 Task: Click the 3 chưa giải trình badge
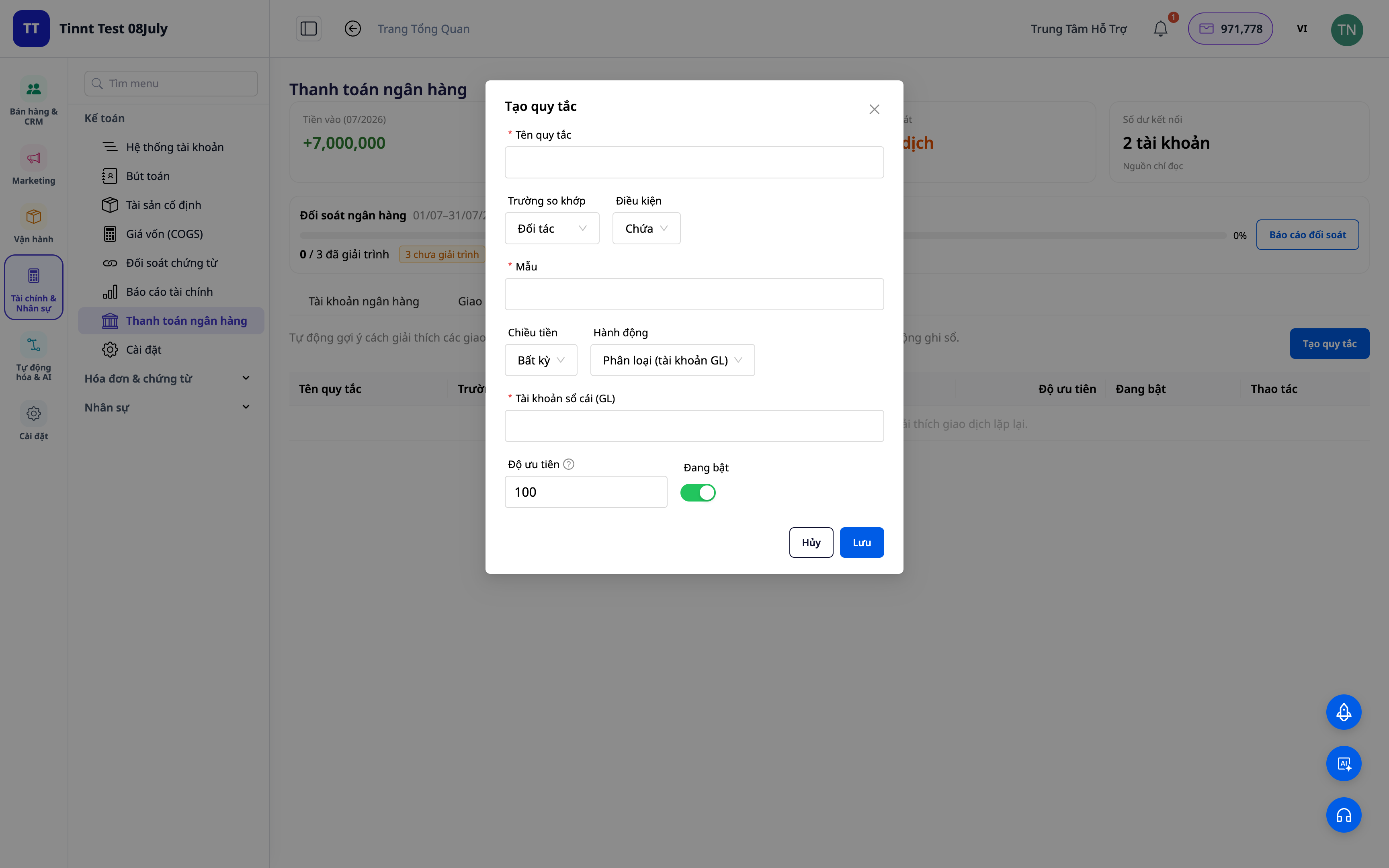pos(442,254)
